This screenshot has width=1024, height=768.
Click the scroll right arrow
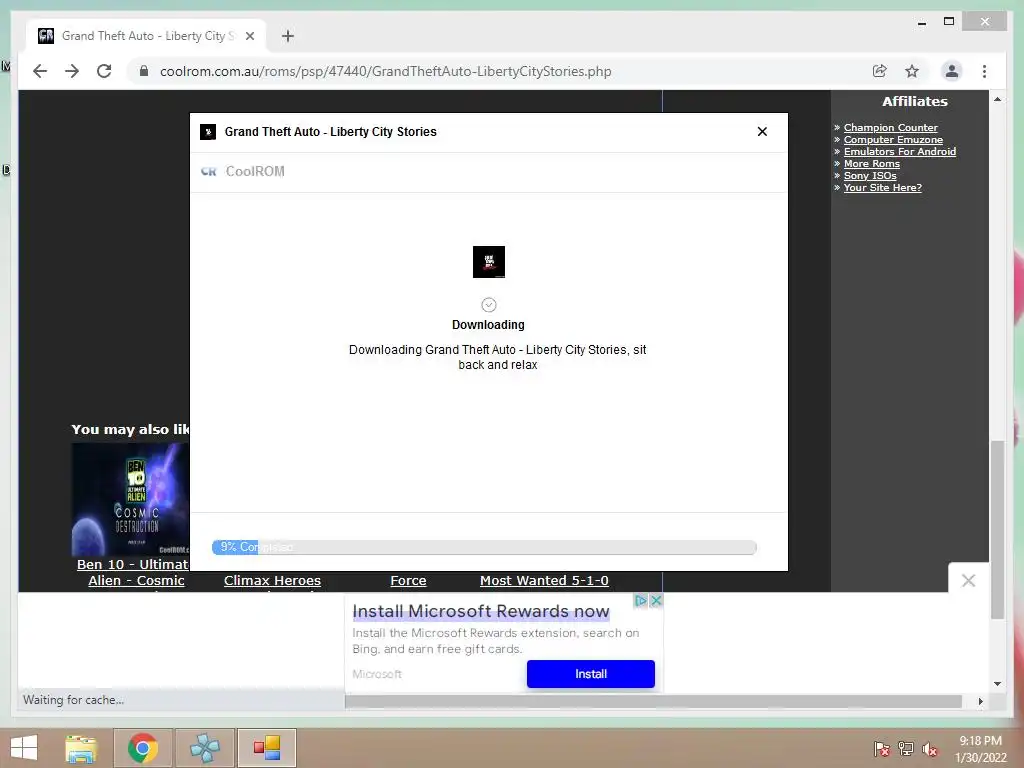coord(980,701)
